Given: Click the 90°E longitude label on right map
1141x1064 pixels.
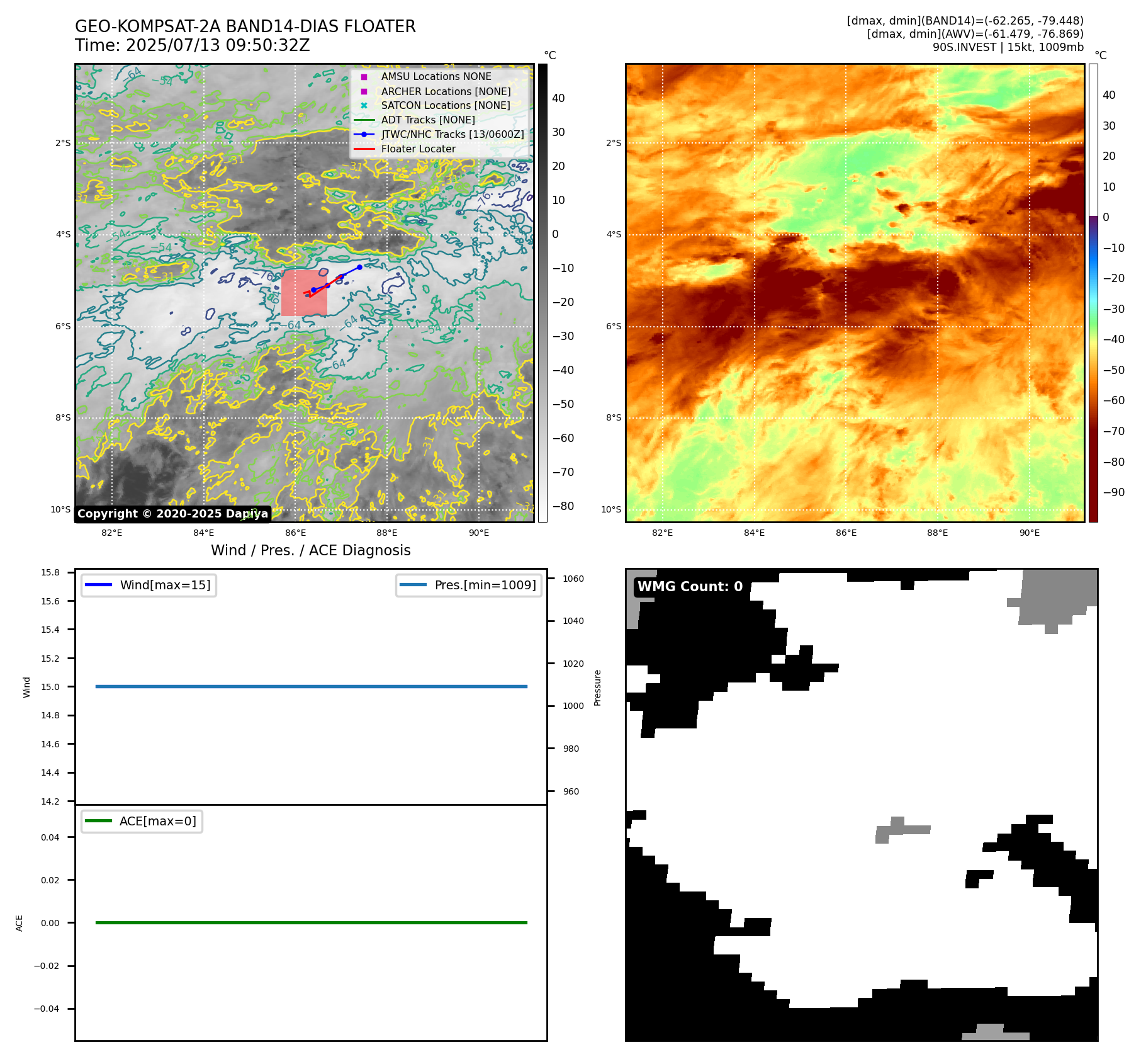Looking at the screenshot, I should click(1030, 533).
